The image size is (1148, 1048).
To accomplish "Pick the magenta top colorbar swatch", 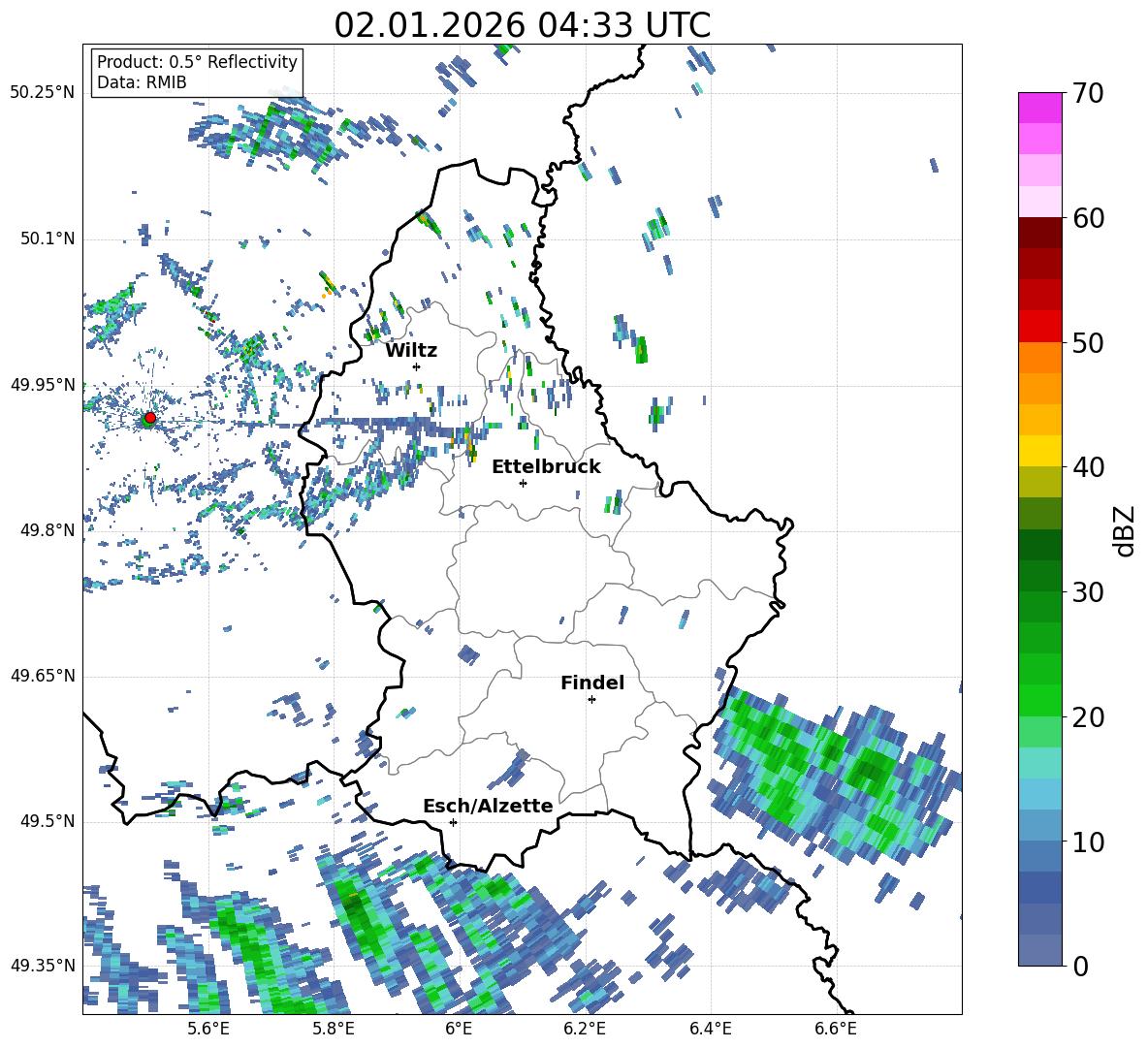I will click(1039, 109).
